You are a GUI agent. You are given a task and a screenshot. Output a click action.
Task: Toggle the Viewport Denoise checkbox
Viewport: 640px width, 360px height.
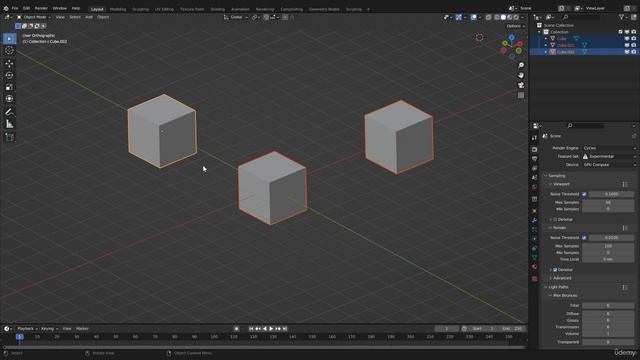pos(555,220)
